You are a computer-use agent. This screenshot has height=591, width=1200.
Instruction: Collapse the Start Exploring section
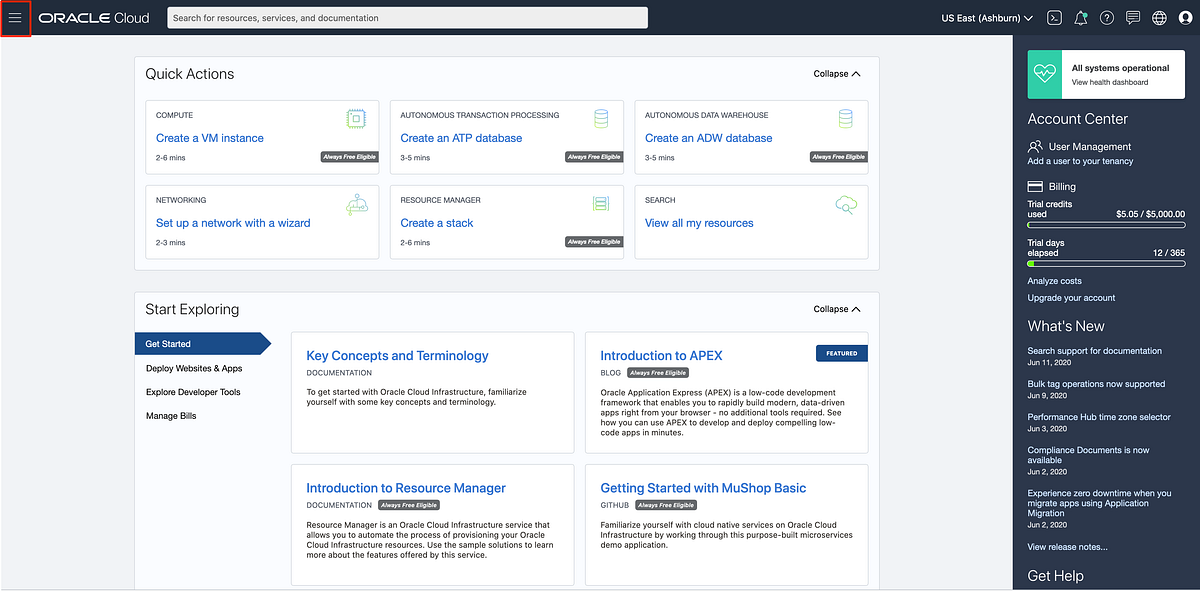coord(836,309)
